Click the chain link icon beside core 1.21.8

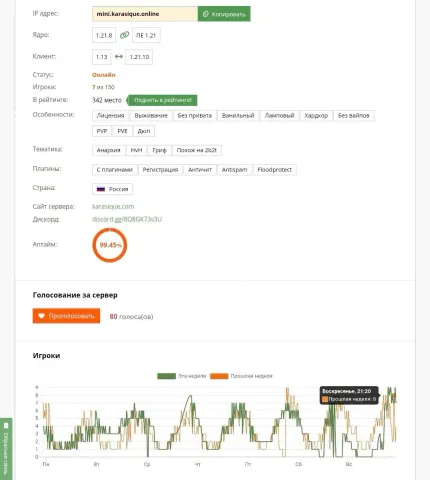tap(124, 35)
